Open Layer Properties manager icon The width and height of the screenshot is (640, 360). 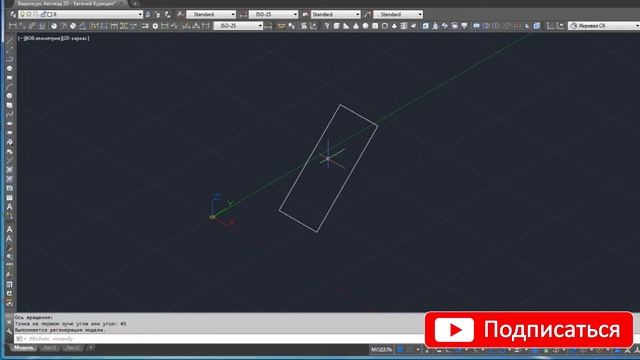coord(13,14)
